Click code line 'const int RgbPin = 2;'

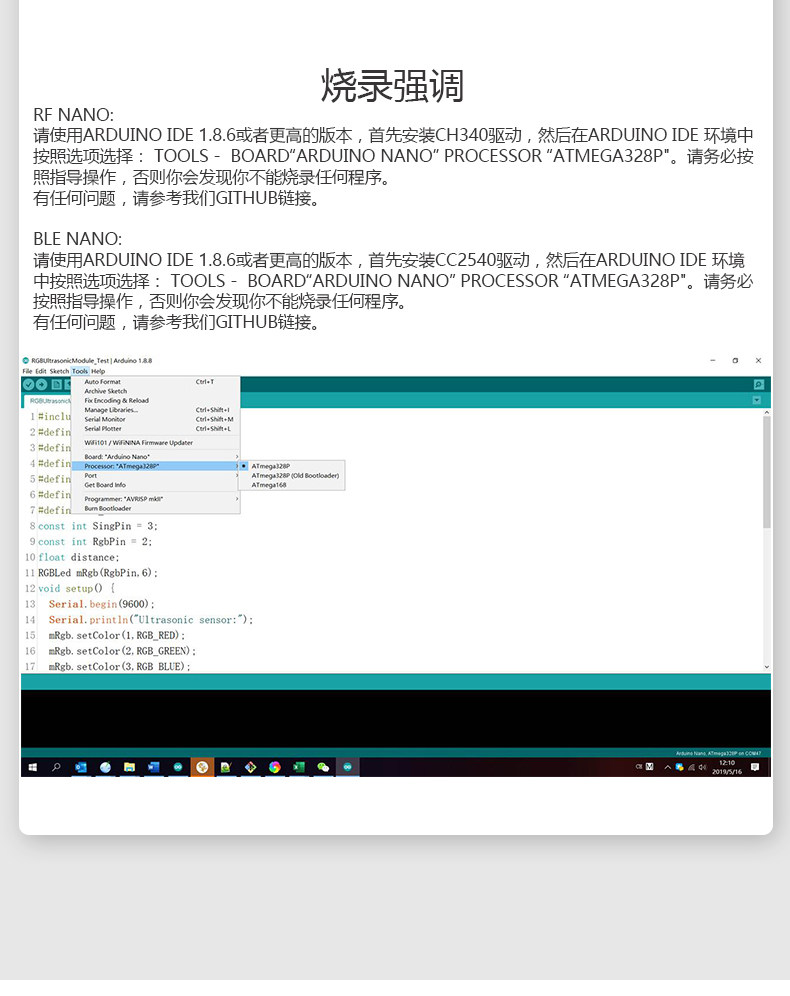pos(95,542)
